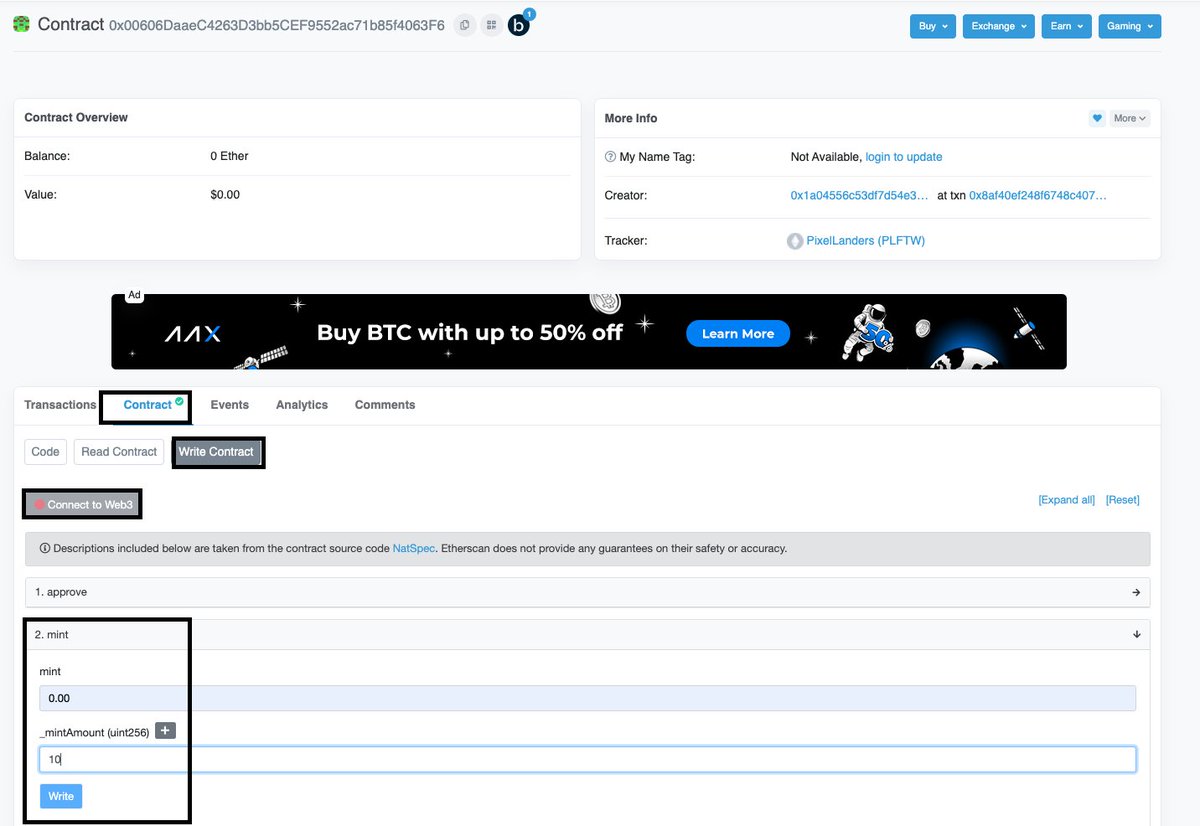Collapse the 2. mint function

pos(587,635)
